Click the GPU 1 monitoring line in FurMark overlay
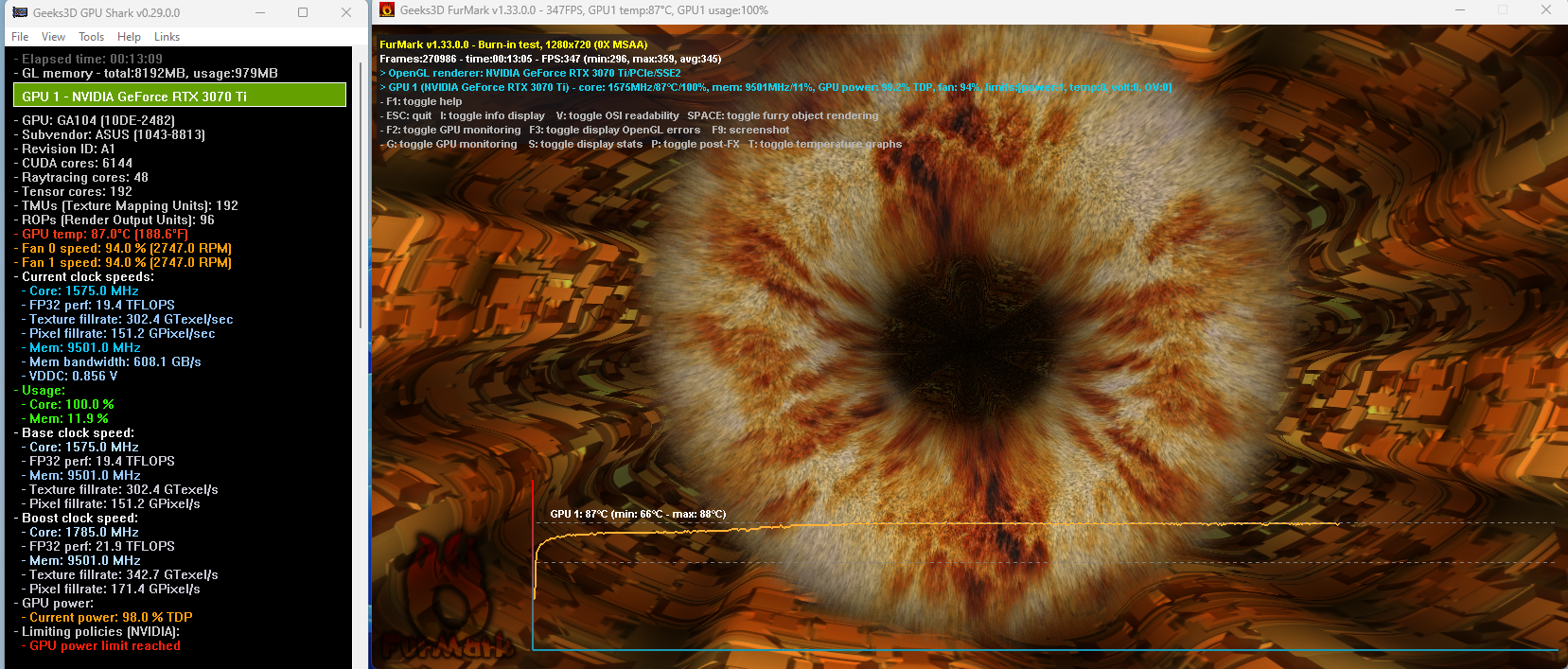The image size is (1568, 669). click(x=776, y=87)
